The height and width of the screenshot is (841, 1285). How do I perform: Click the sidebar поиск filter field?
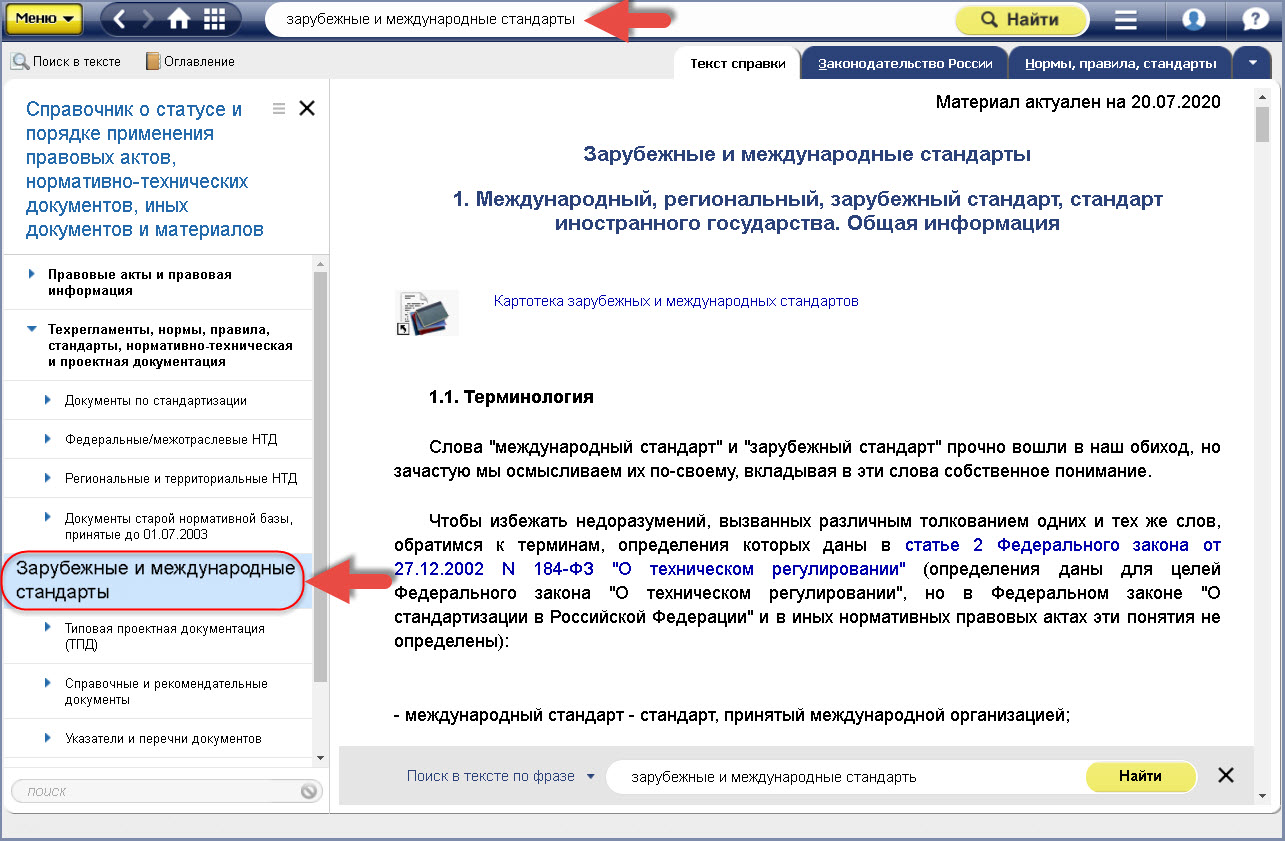155,791
